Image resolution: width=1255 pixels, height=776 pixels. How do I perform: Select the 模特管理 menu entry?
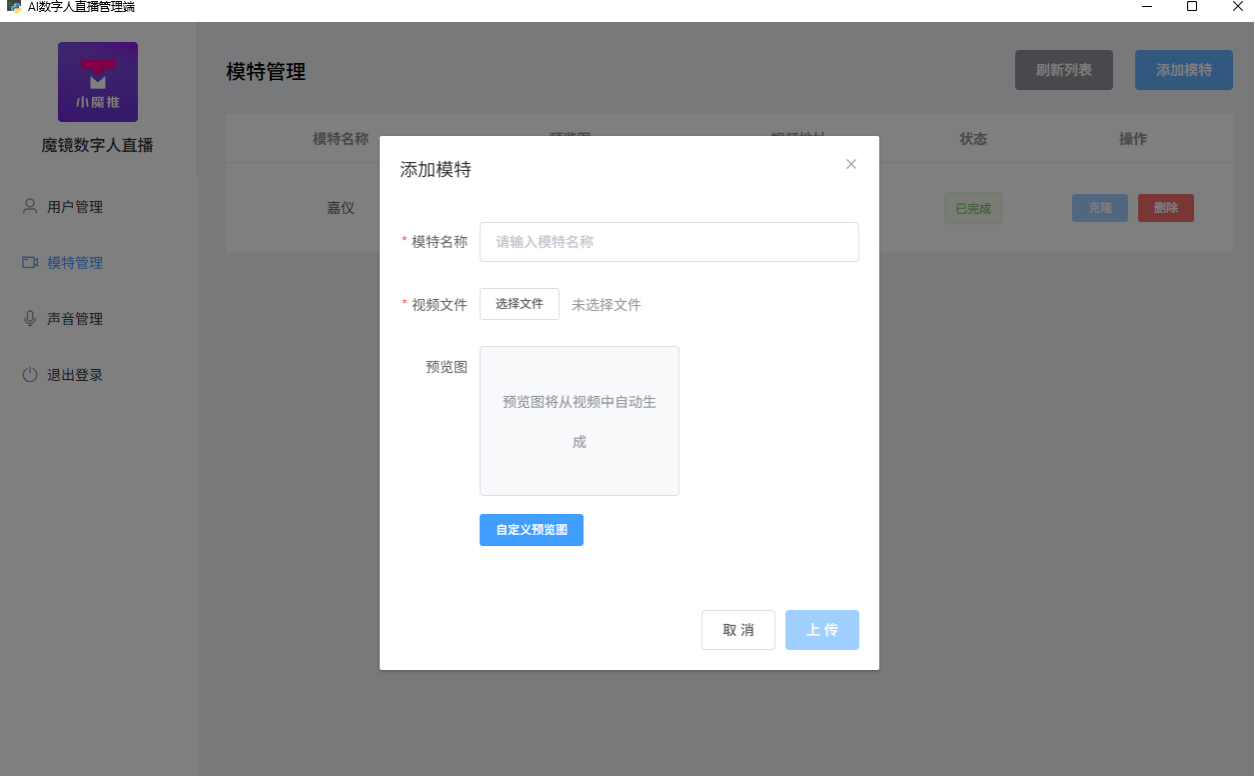[75, 263]
